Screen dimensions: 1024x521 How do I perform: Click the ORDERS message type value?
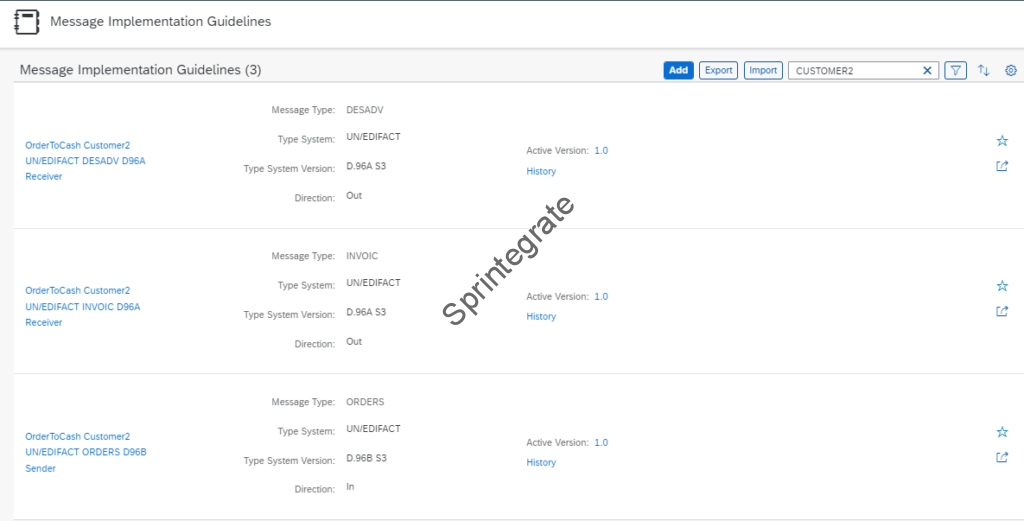(x=365, y=402)
